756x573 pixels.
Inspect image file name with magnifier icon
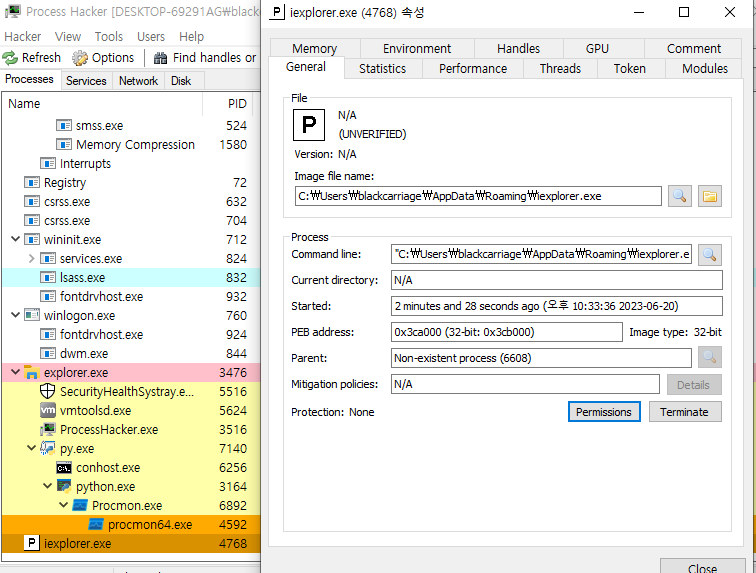coord(679,196)
